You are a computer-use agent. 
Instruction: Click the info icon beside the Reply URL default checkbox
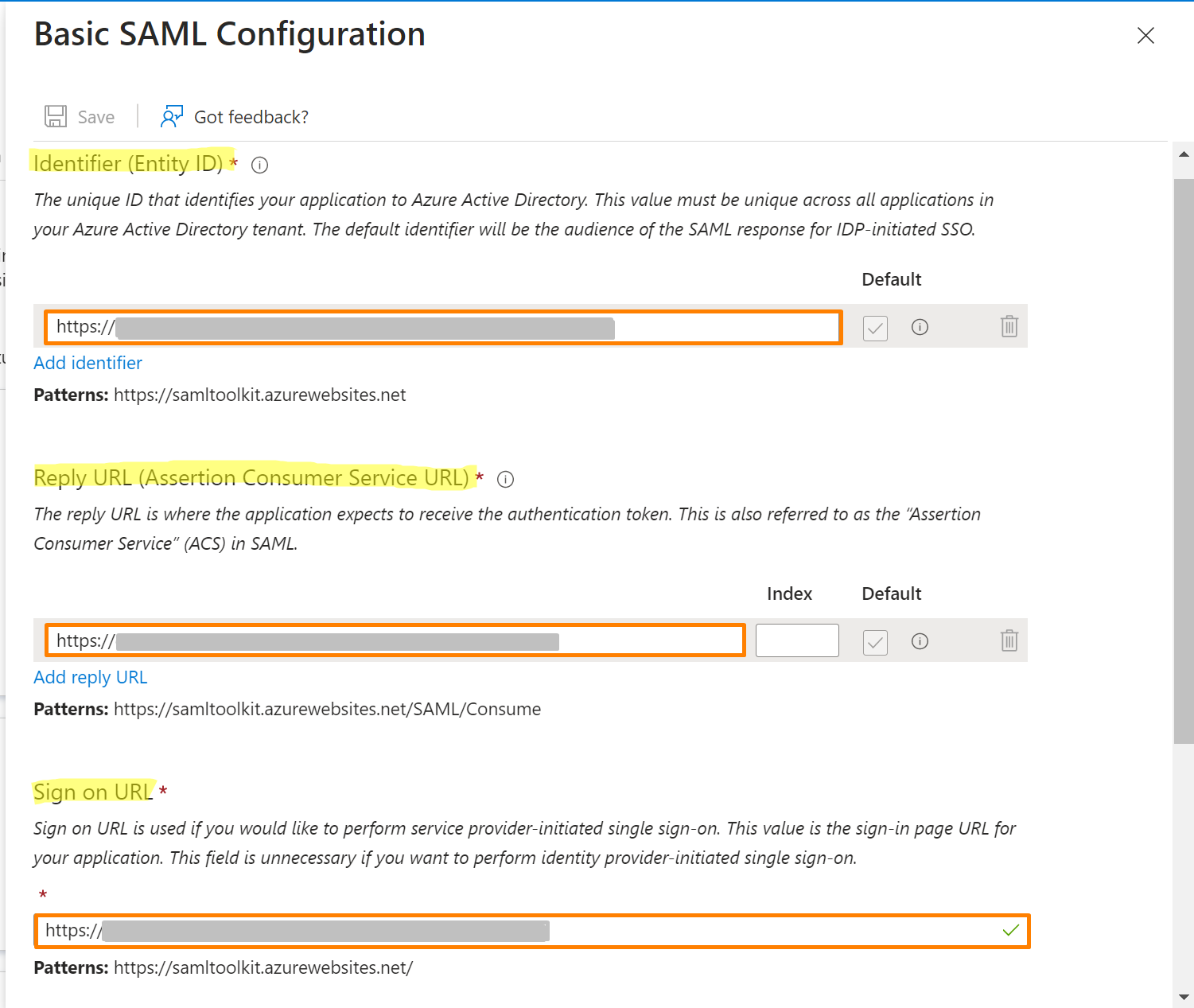[x=920, y=640]
